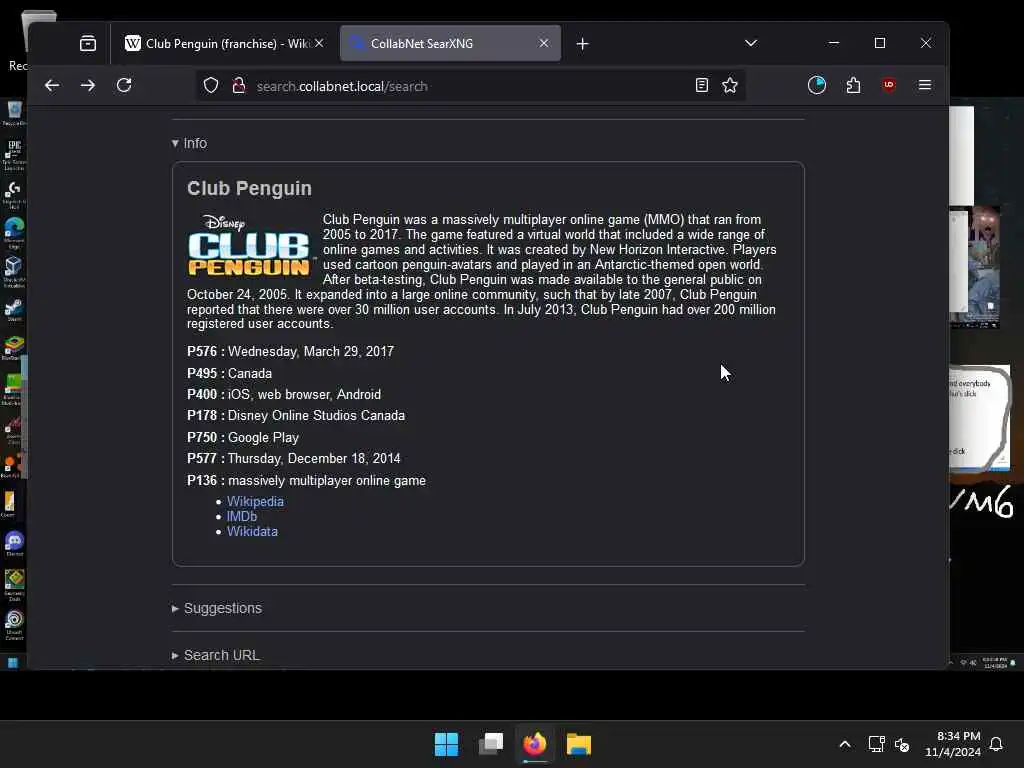Focus the search.collabnet.local address bar
Viewport: 1024px width, 768px height.
point(470,86)
